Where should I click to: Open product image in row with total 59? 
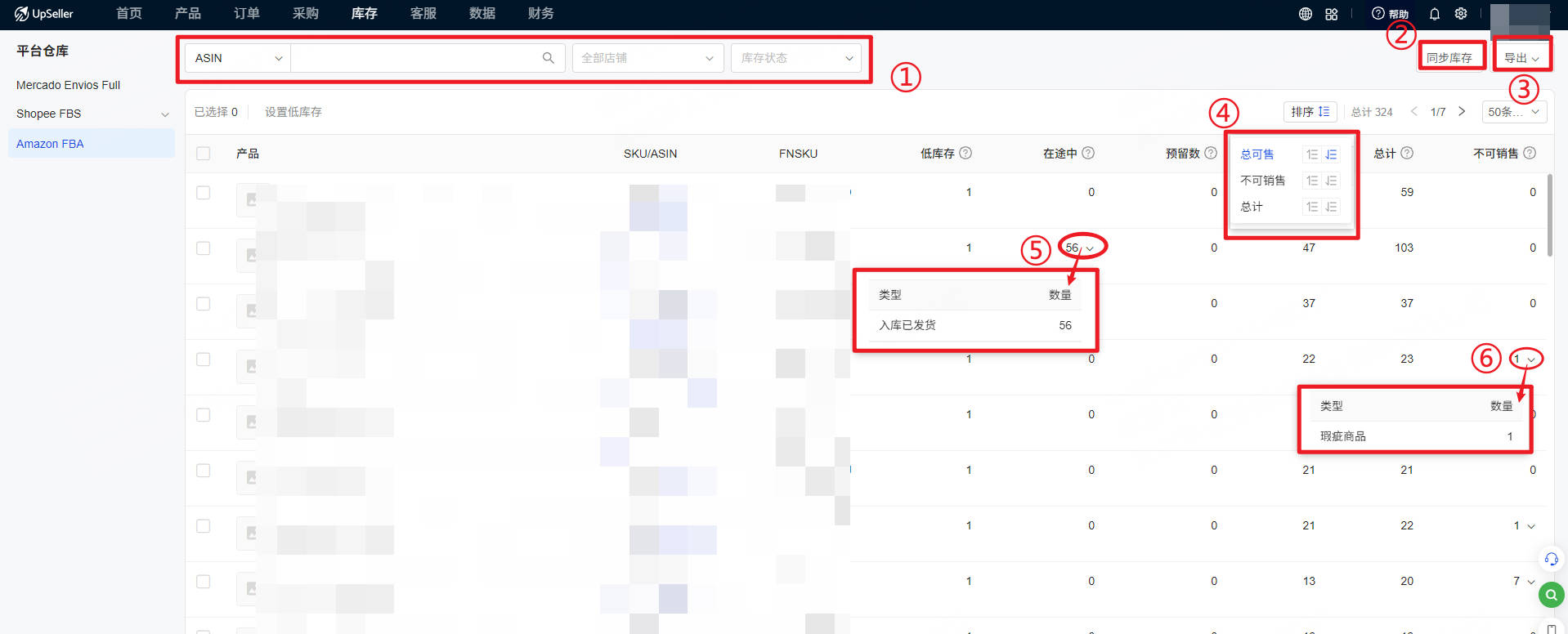tap(249, 200)
